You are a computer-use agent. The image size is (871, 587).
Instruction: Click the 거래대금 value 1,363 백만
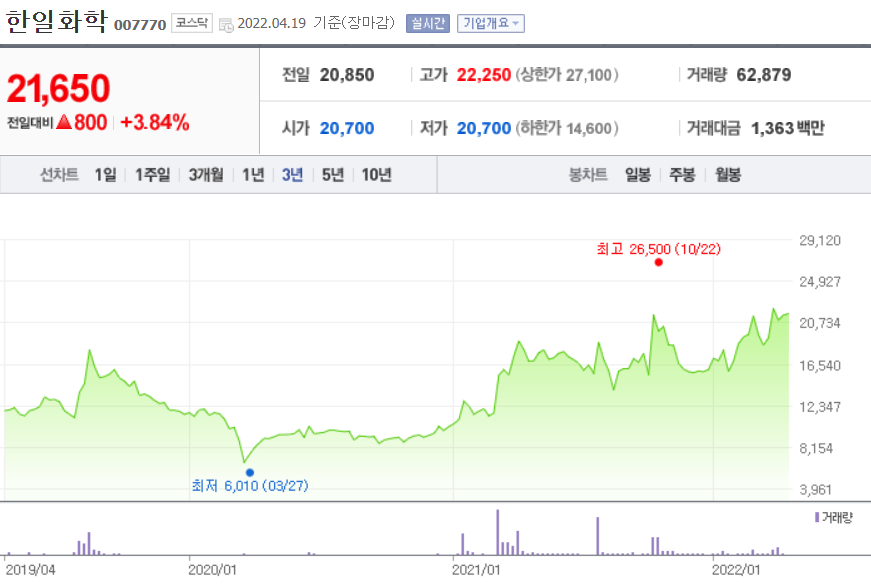(x=788, y=128)
